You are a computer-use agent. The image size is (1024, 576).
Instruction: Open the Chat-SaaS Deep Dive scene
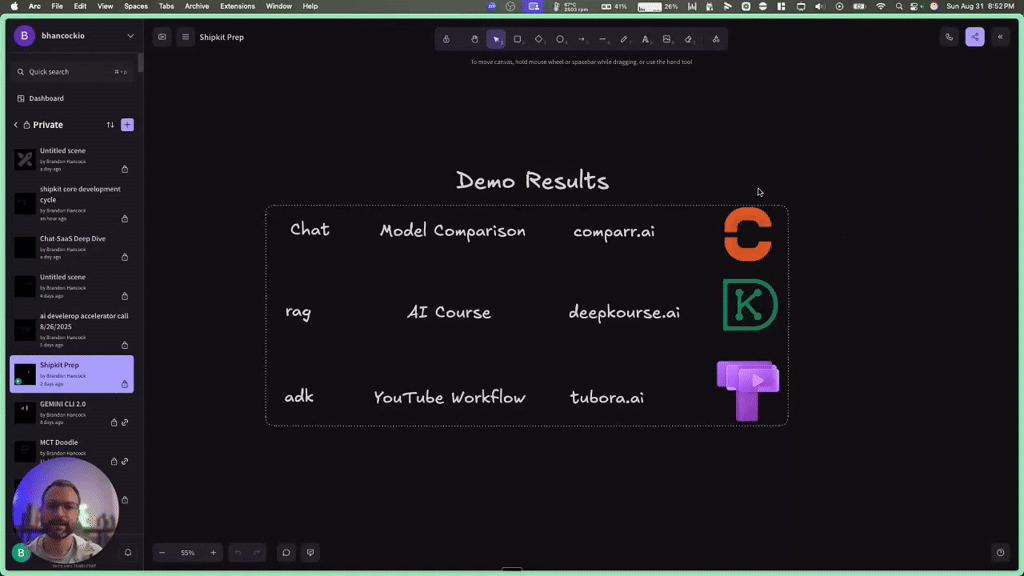pos(72,248)
